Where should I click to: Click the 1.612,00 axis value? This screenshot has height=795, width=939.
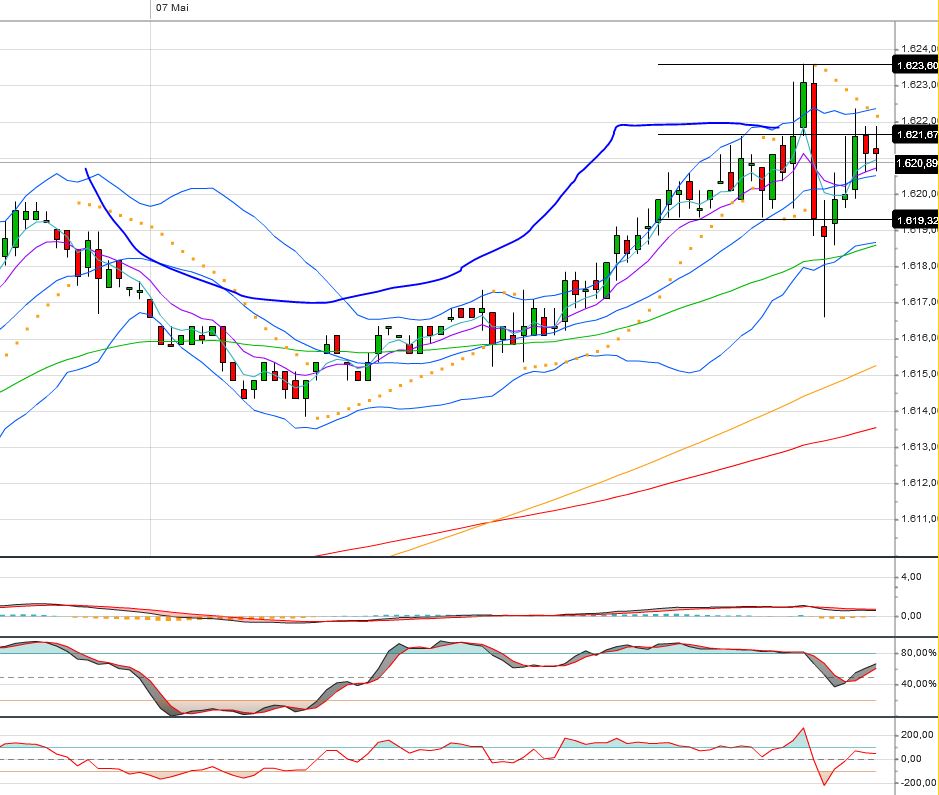coord(920,483)
